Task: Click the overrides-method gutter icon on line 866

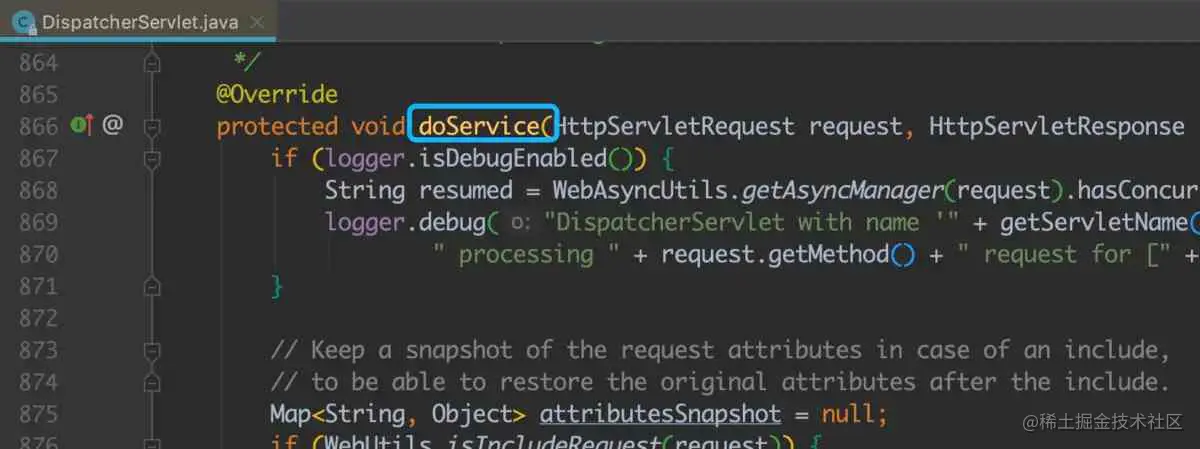Action: (82, 126)
